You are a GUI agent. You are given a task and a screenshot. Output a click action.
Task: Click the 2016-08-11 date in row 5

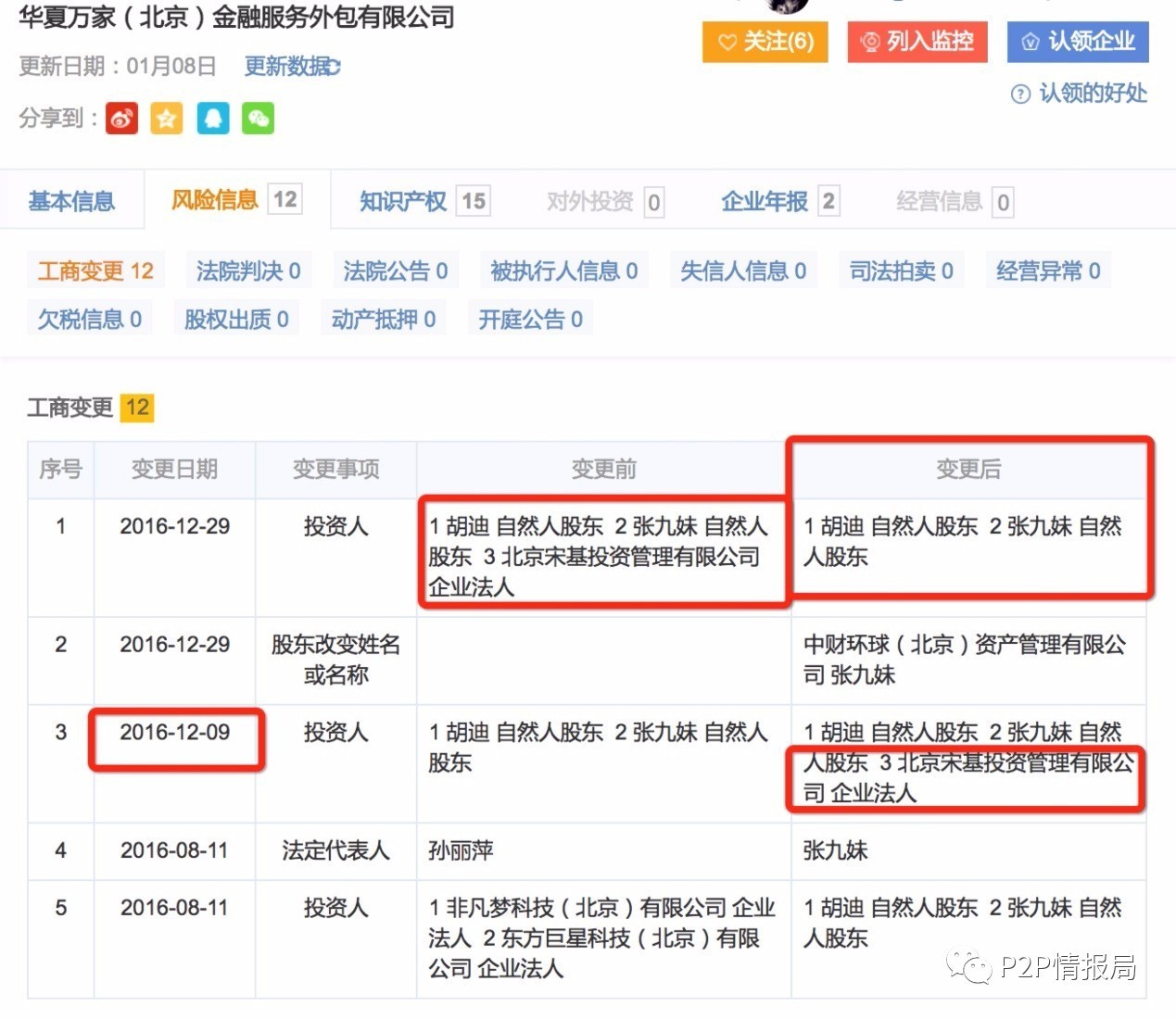tap(174, 908)
